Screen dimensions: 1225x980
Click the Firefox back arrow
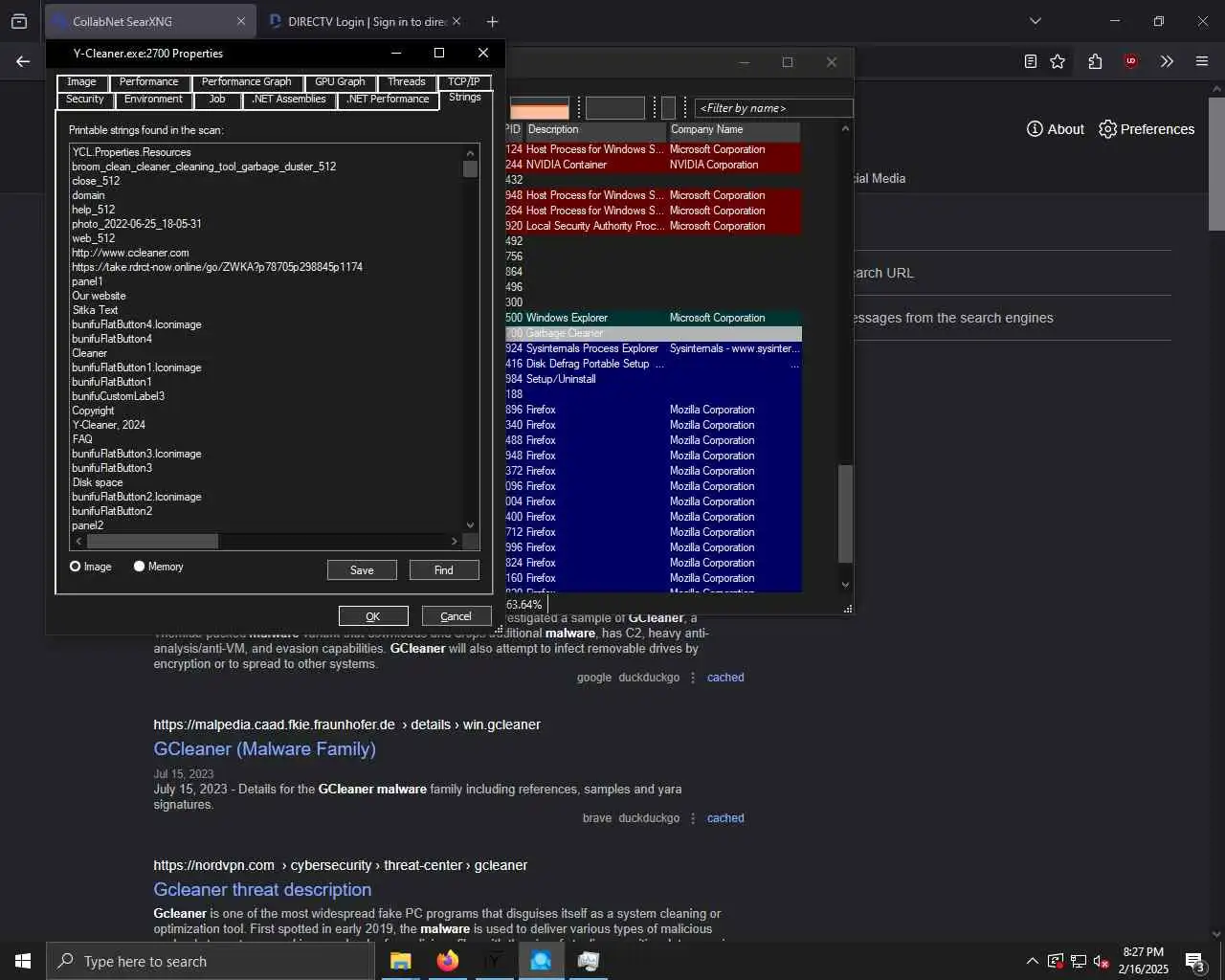23,61
